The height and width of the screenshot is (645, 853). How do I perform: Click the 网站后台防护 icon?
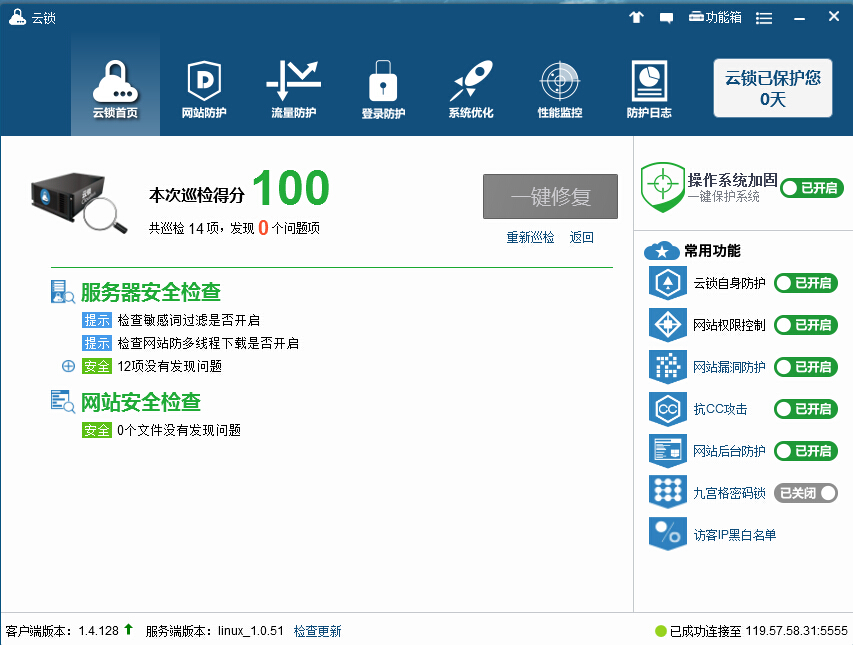668,451
